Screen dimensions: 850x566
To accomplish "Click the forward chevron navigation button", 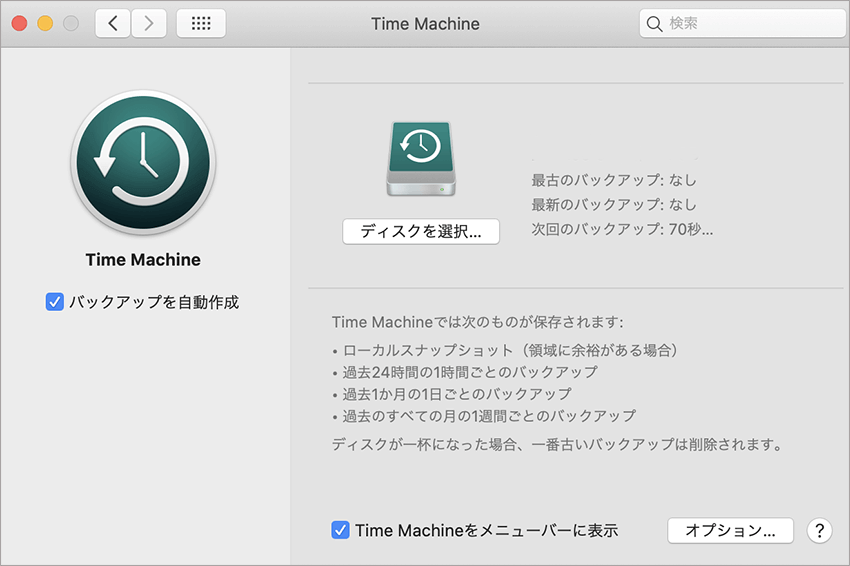I will point(149,23).
